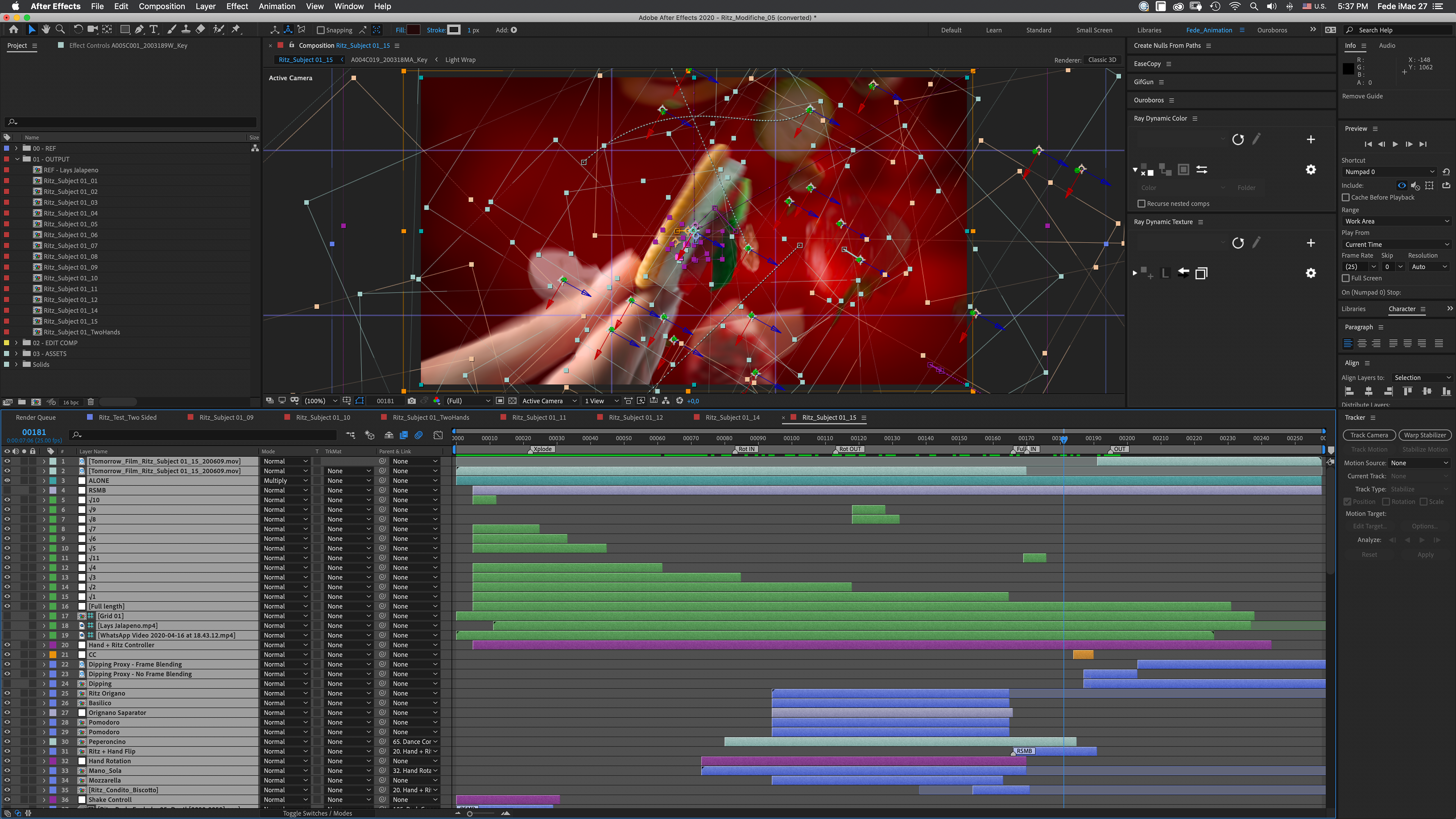This screenshot has width=1456, height=819.
Task: Enable the Snapping checkbox
Action: (x=320, y=30)
